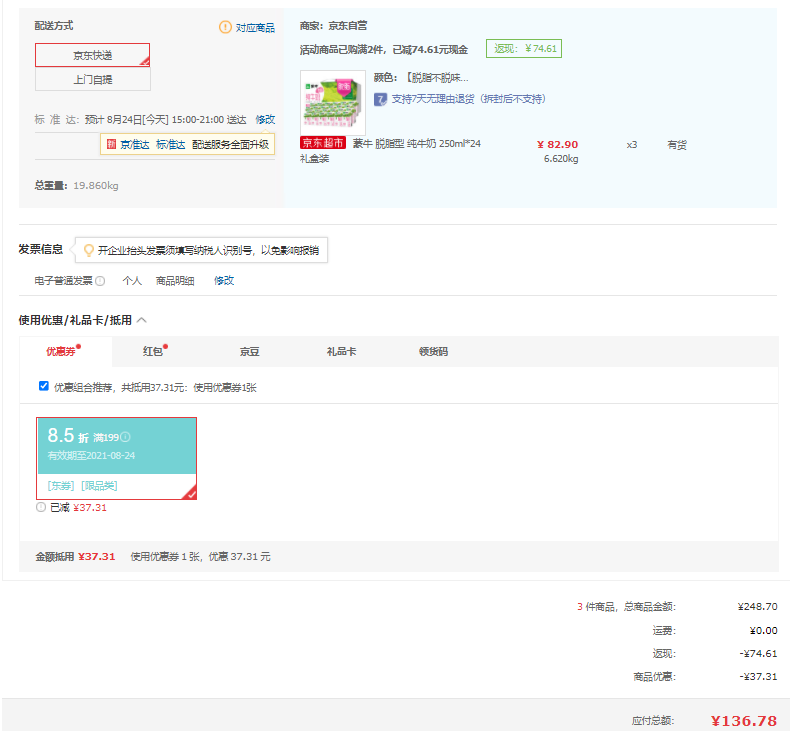The image size is (790, 731).
Task: Click 个人 invoice title text
Action: click(132, 281)
